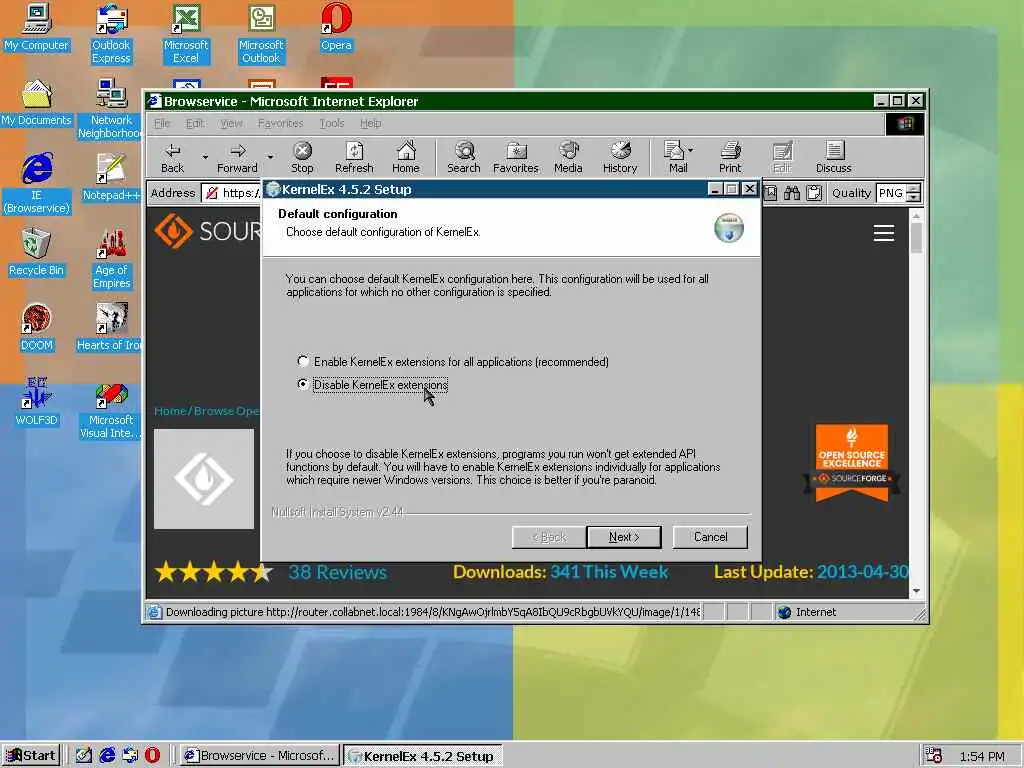
Task: Click the Open Source Excellence badge
Action: [x=852, y=462]
